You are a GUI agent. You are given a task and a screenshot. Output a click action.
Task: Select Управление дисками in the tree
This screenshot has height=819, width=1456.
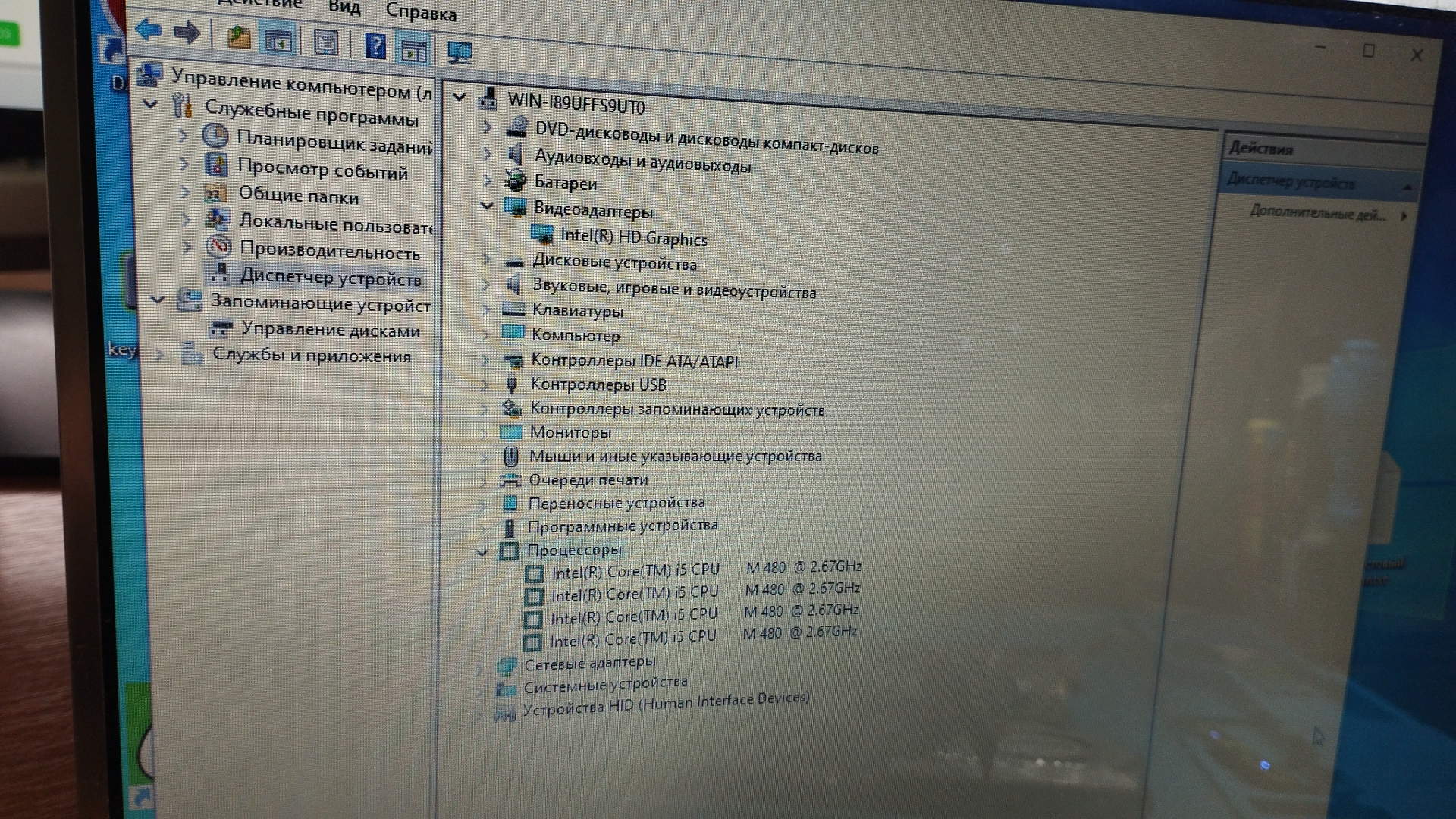pos(330,330)
